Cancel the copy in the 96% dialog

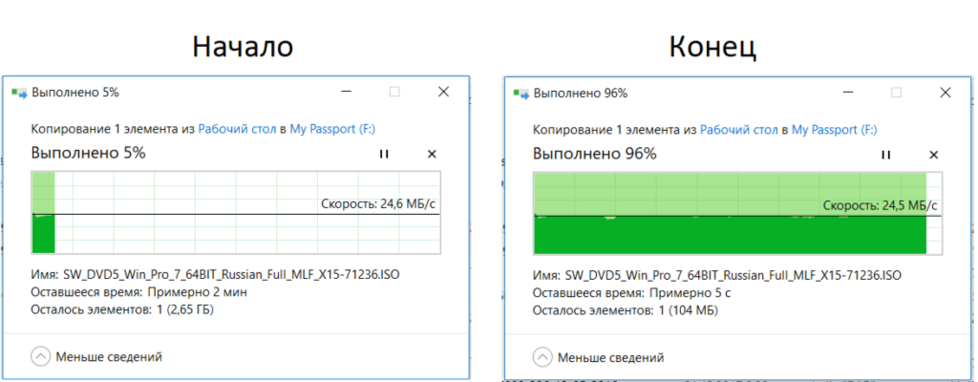933,155
